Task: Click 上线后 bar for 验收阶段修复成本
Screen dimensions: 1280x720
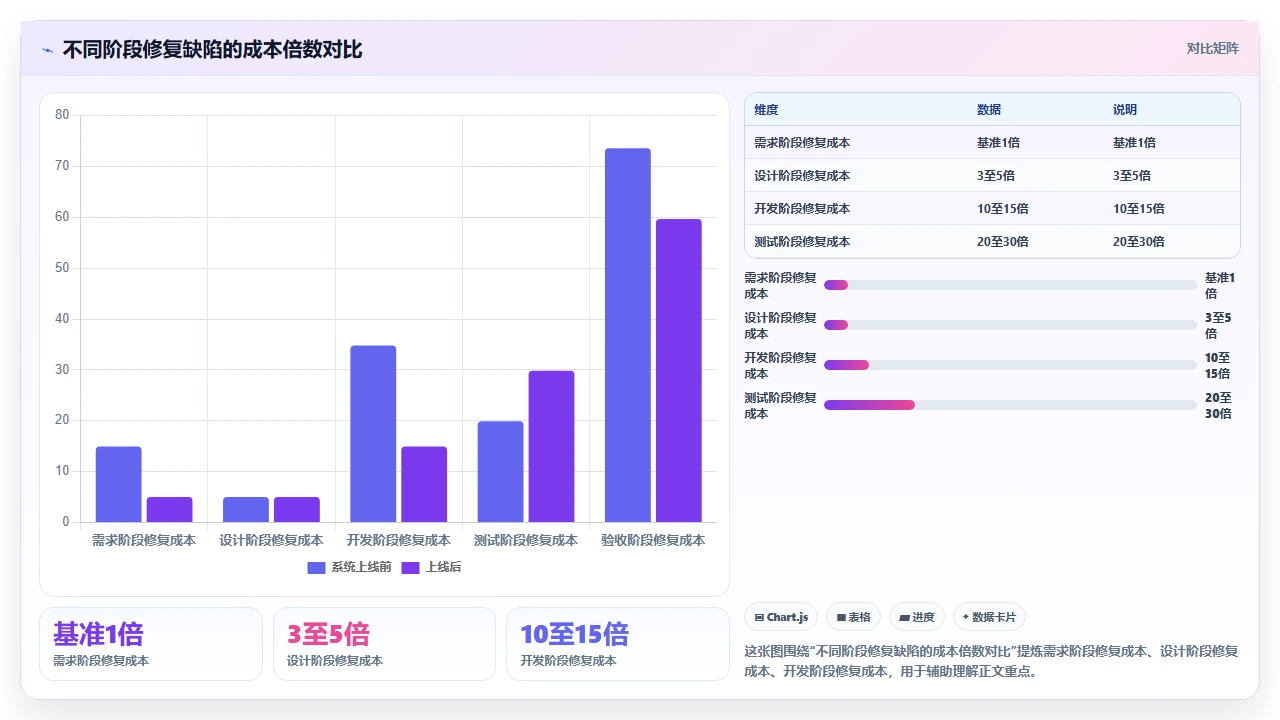Action: pos(679,370)
